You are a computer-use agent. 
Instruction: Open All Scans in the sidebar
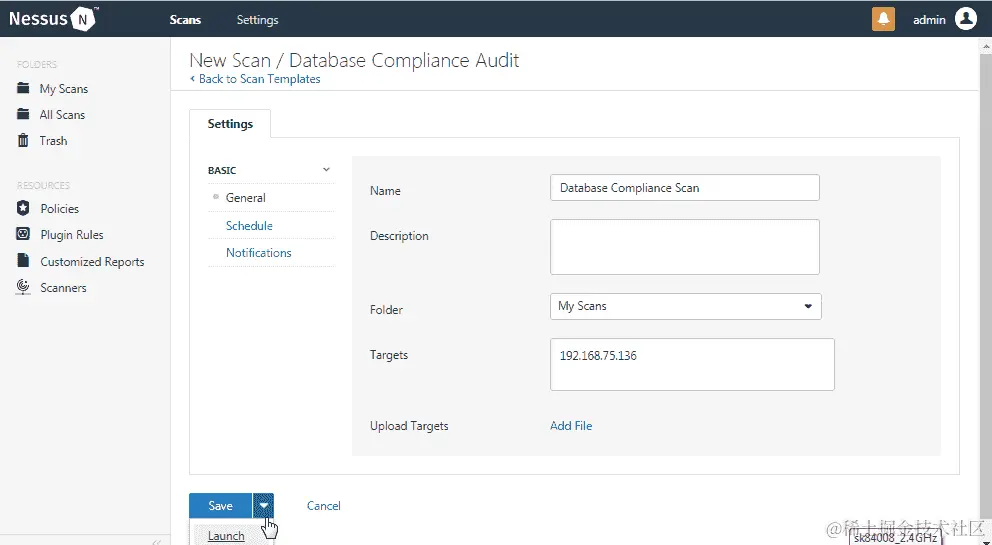62,115
